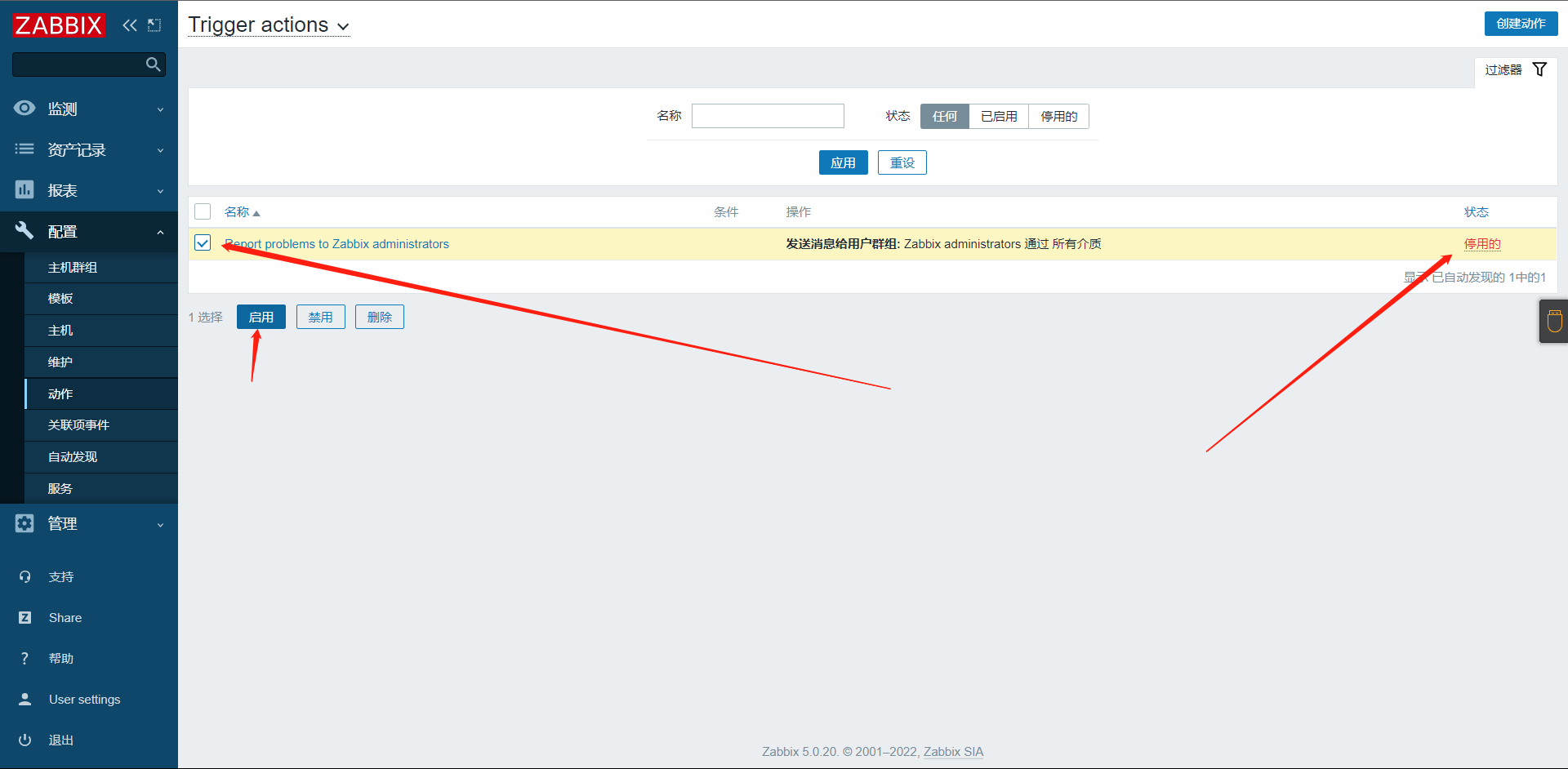Click the User settings link text
Image resolution: width=1568 pixels, height=769 pixels.
[85, 700]
